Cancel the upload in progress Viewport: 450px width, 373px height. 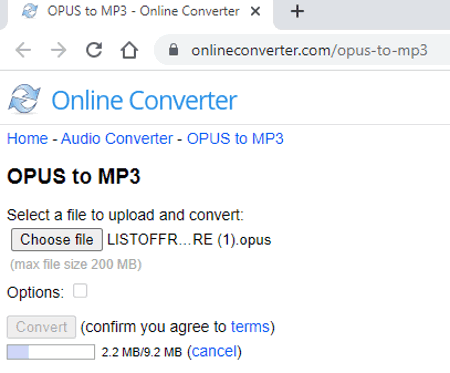(214, 352)
